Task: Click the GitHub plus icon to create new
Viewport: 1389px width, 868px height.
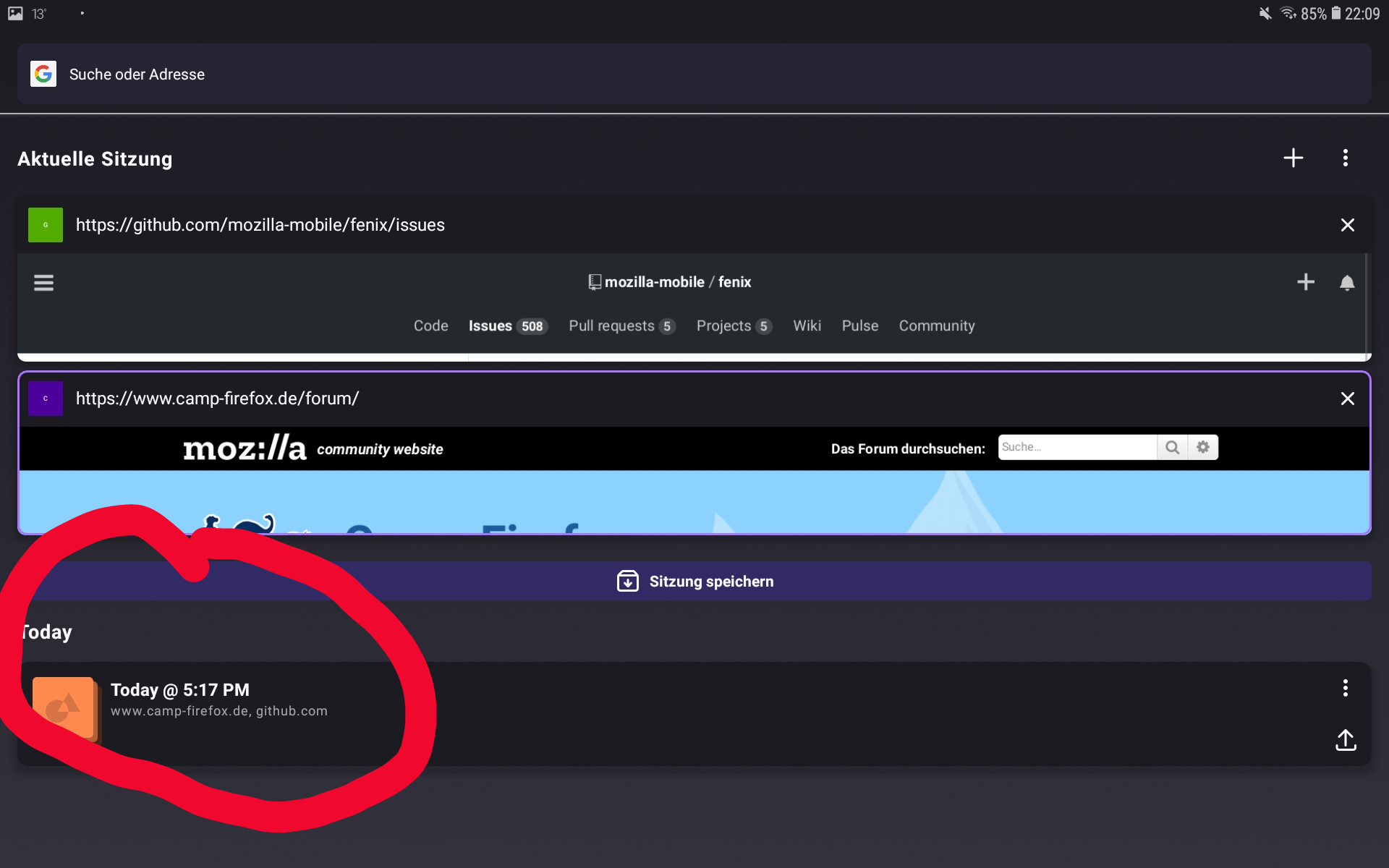Action: (x=1306, y=282)
